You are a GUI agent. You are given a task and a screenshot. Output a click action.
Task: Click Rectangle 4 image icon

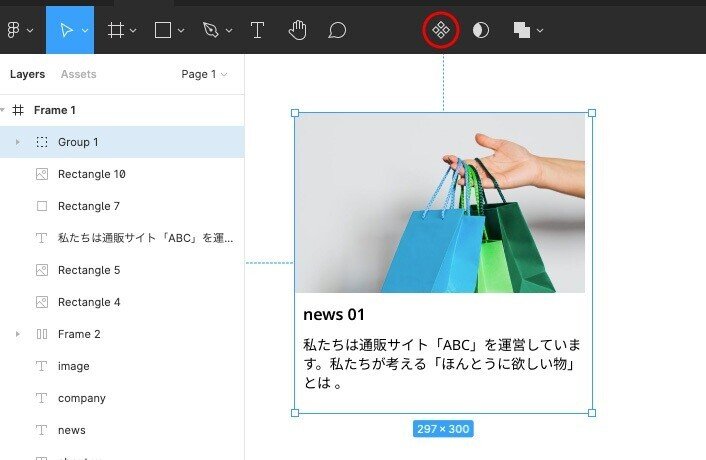click(42, 302)
